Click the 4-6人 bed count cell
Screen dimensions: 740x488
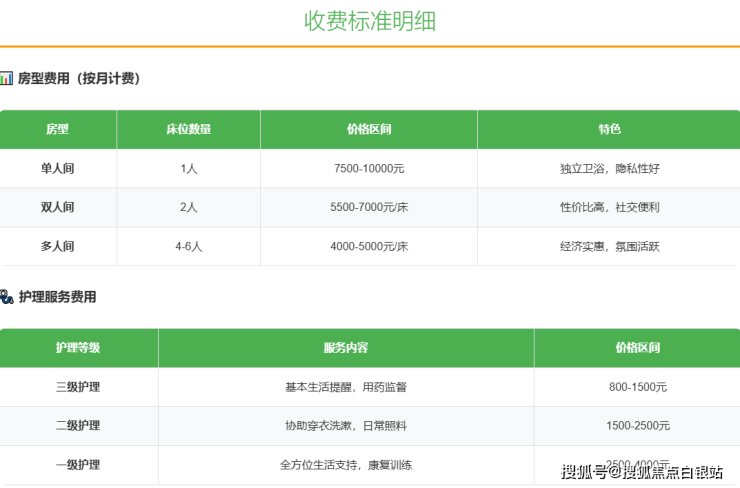[189, 246]
